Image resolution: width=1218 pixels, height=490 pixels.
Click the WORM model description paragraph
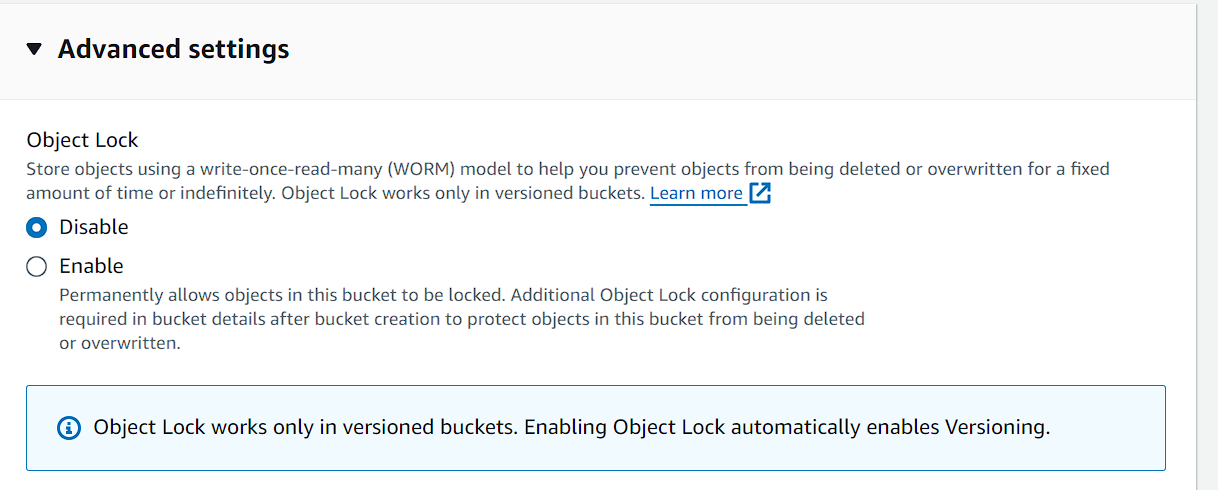tap(568, 181)
